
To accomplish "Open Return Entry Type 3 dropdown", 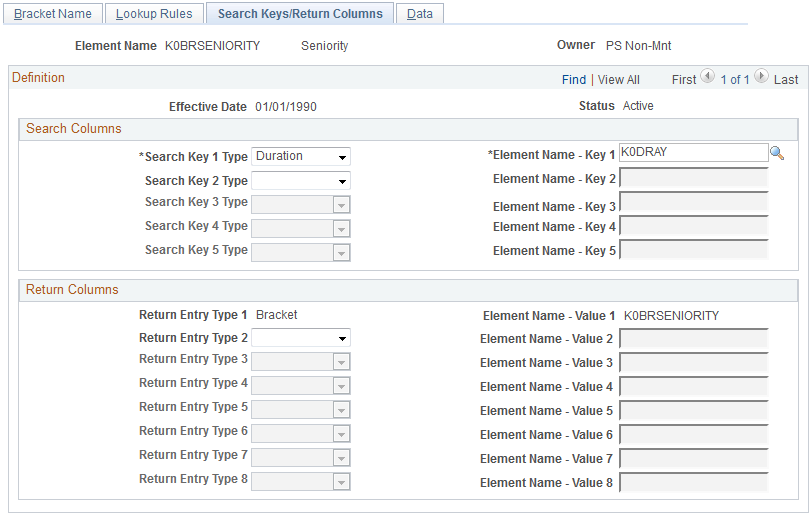I will coord(300,362).
